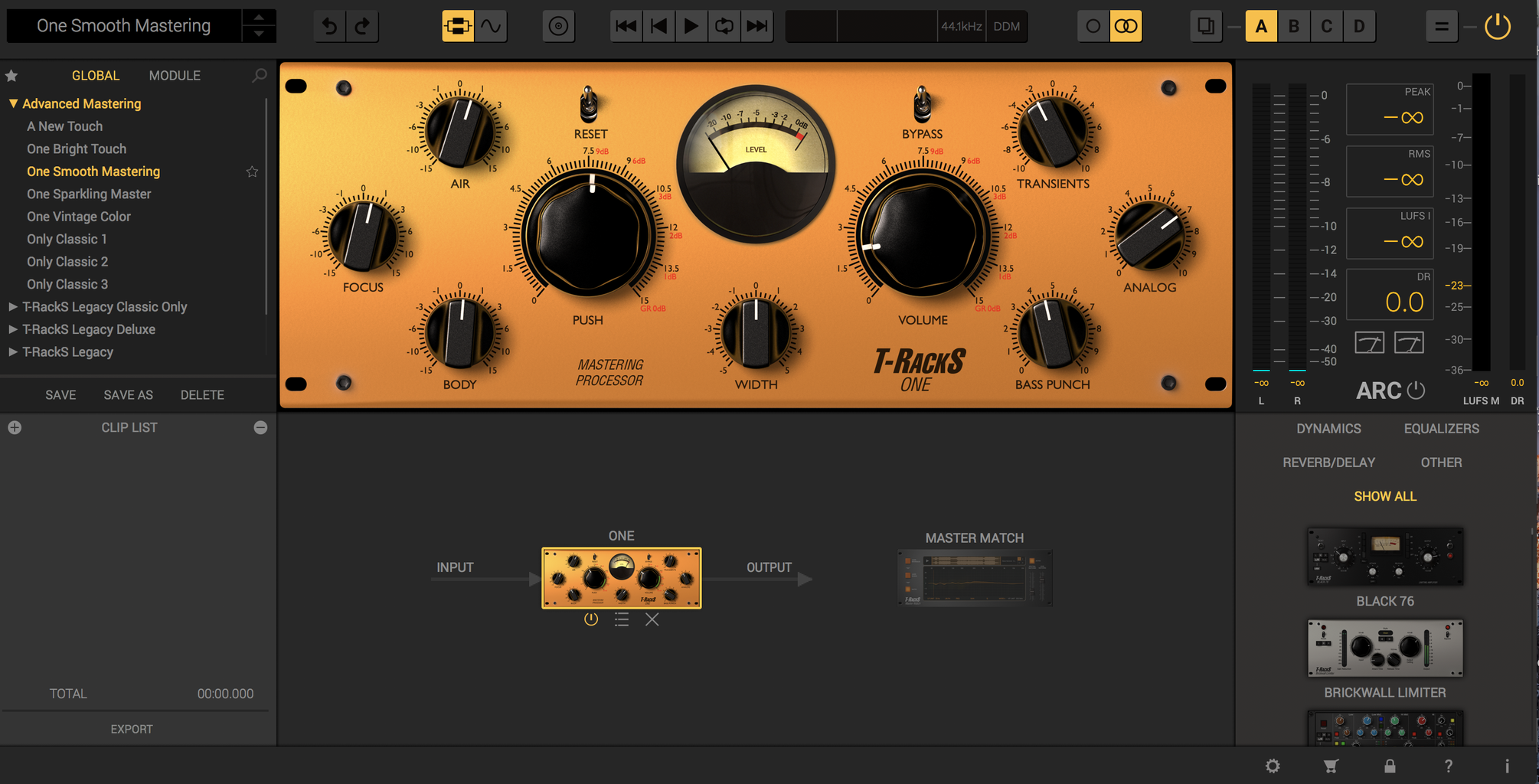The height and width of the screenshot is (784, 1539).
Task: Collapse the Advanced Mastering preset folder
Action: (x=13, y=103)
